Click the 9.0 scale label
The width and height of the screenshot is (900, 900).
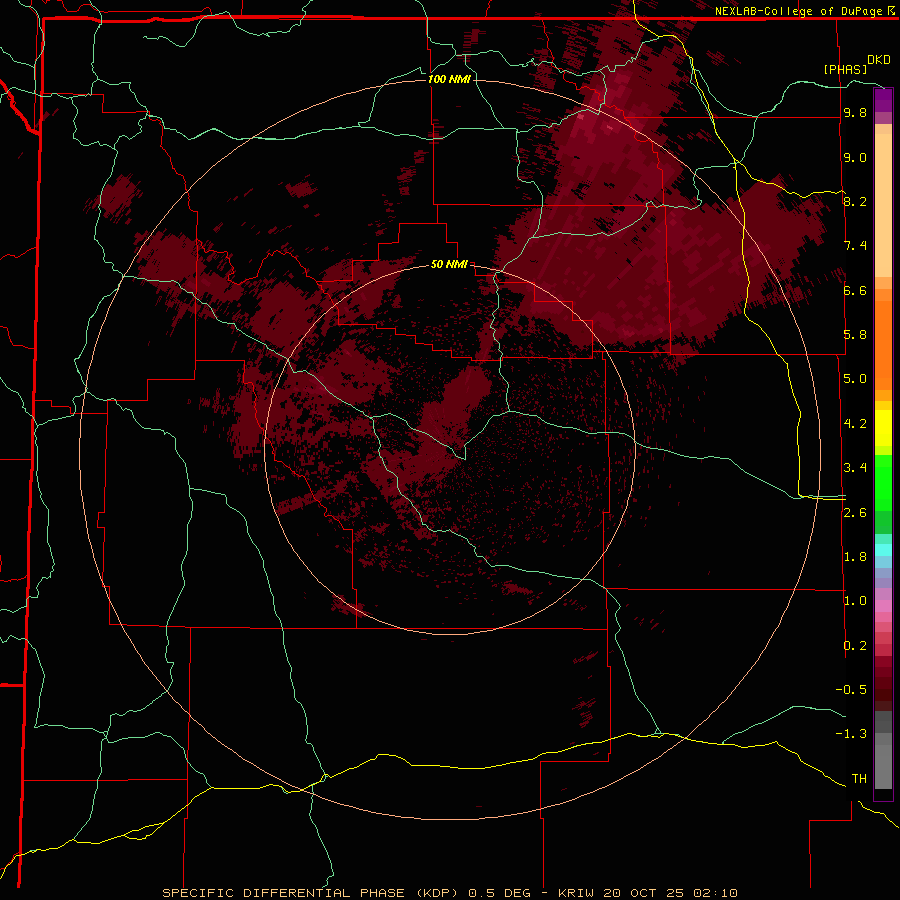[855, 157]
